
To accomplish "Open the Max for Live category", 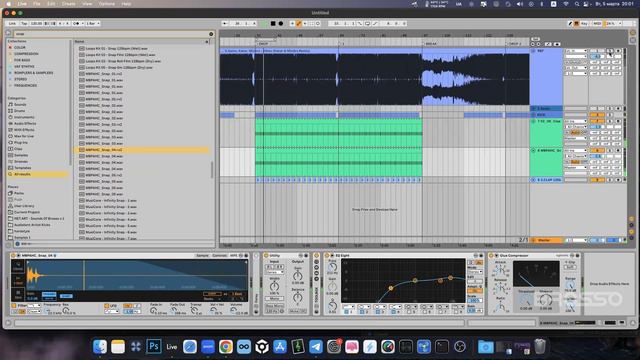I will [x=24, y=136].
